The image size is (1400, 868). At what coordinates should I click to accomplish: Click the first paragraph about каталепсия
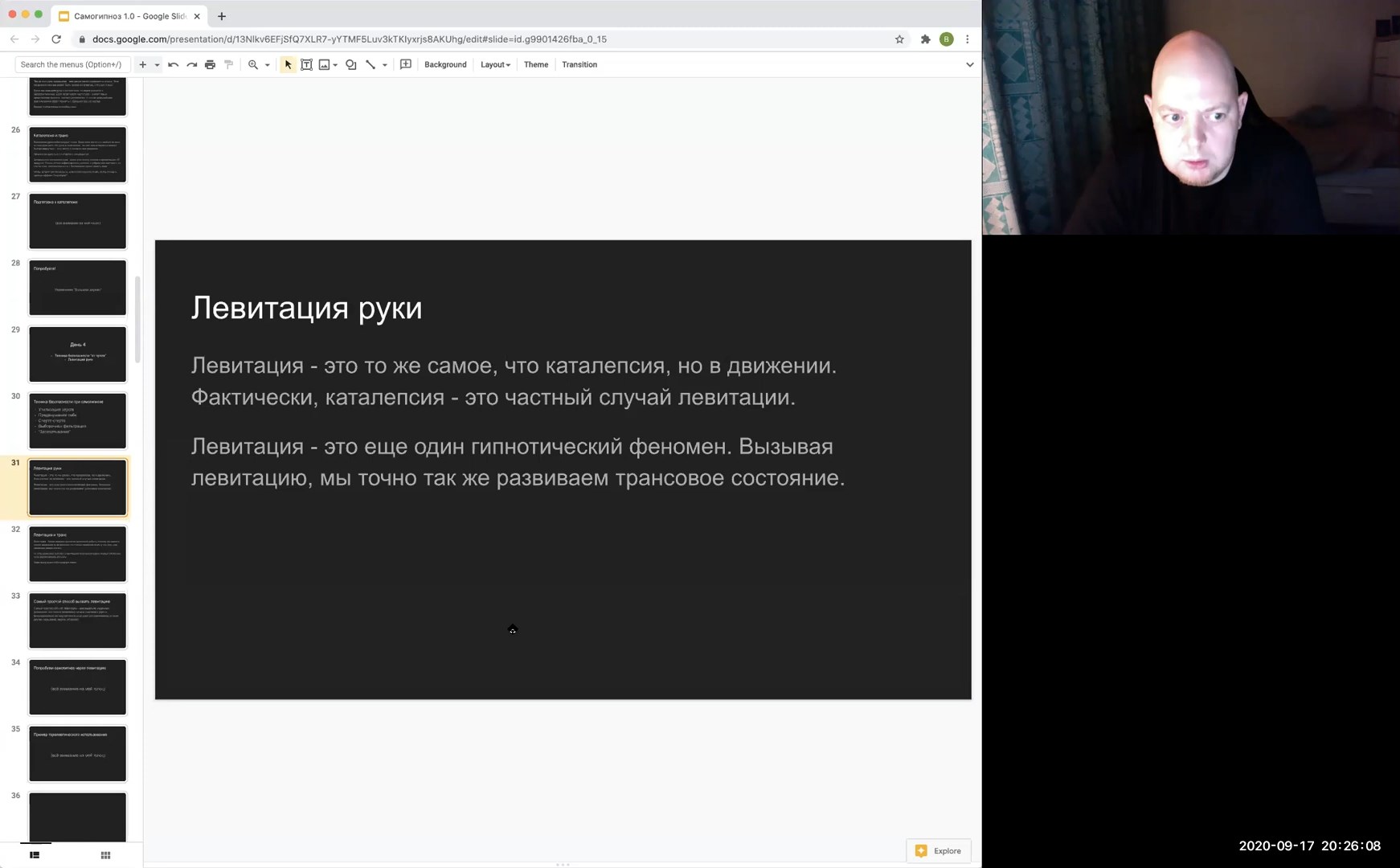514,381
